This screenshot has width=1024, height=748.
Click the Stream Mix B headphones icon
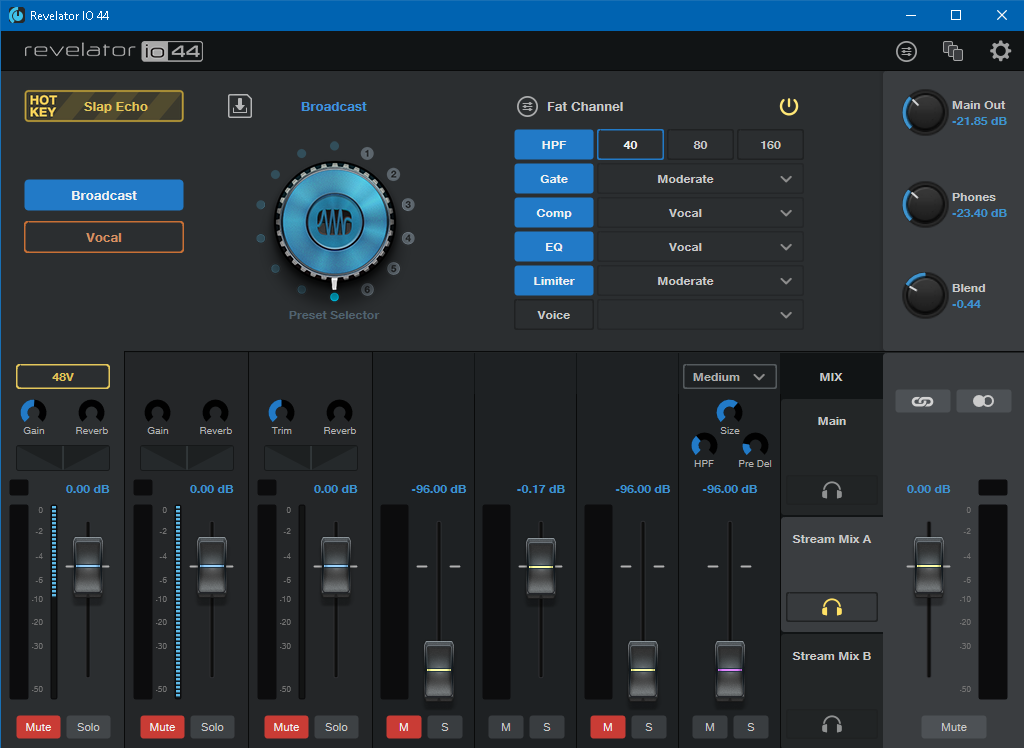(x=831, y=724)
